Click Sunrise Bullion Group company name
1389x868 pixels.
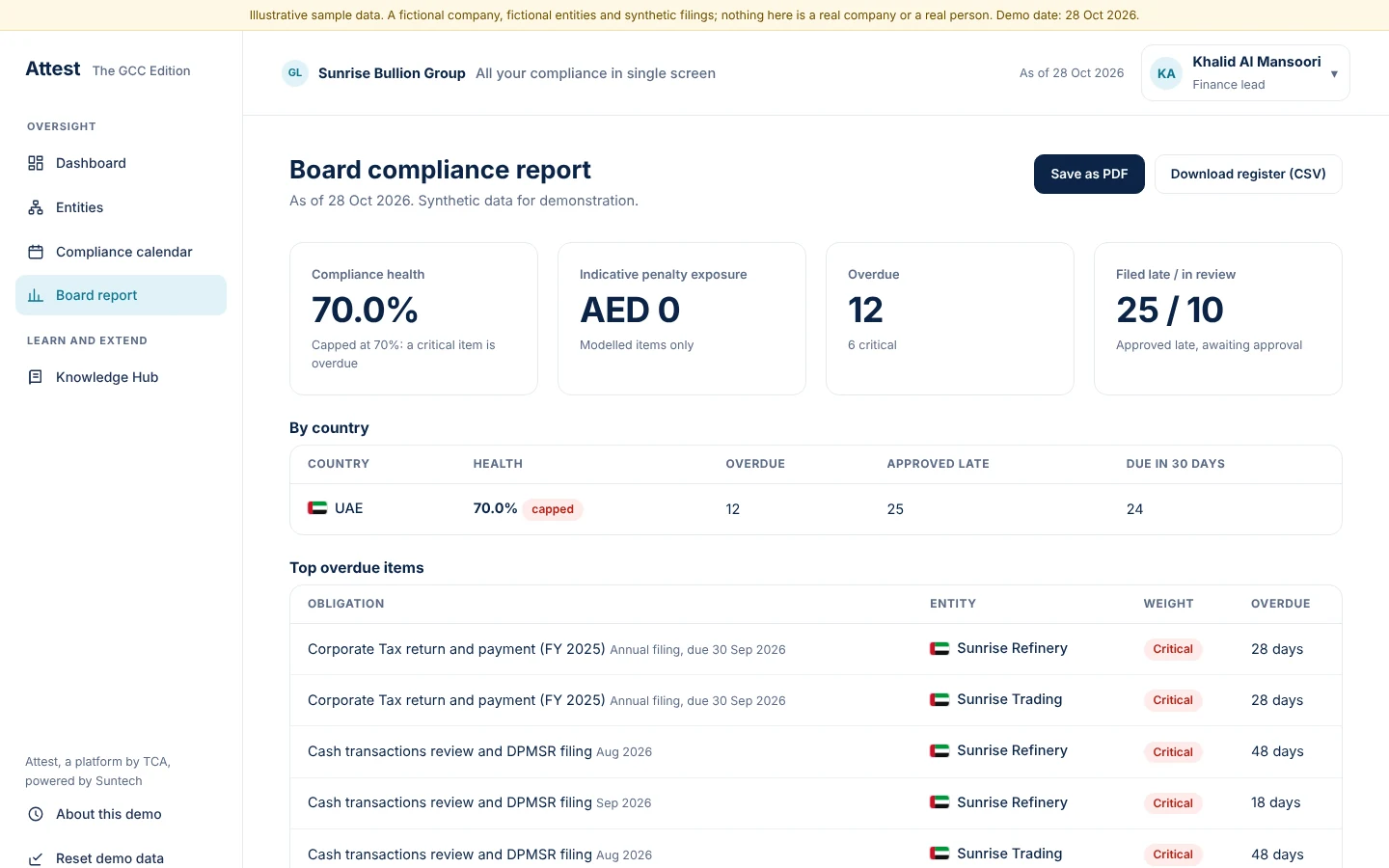[392, 73]
